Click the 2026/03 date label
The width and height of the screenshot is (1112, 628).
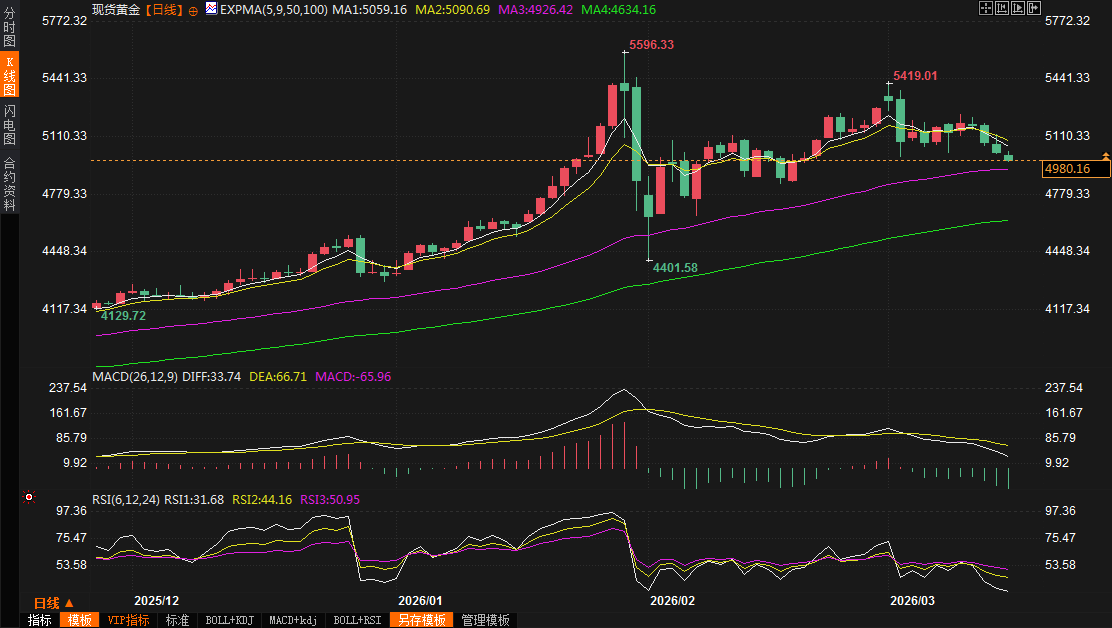912,600
